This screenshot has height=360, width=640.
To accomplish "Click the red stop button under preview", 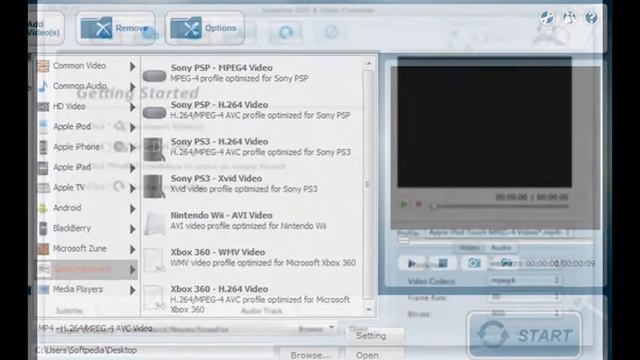I will [x=418, y=204].
